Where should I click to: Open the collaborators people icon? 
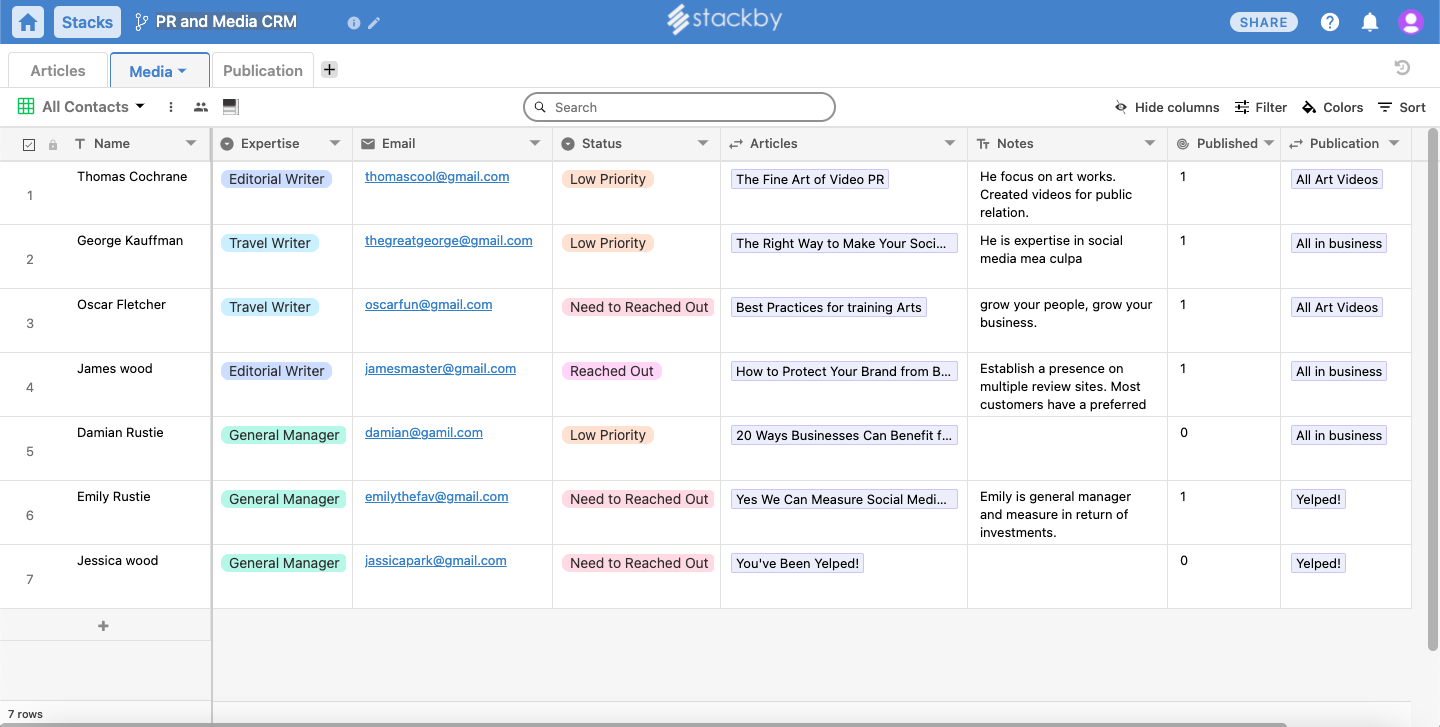pos(201,107)
